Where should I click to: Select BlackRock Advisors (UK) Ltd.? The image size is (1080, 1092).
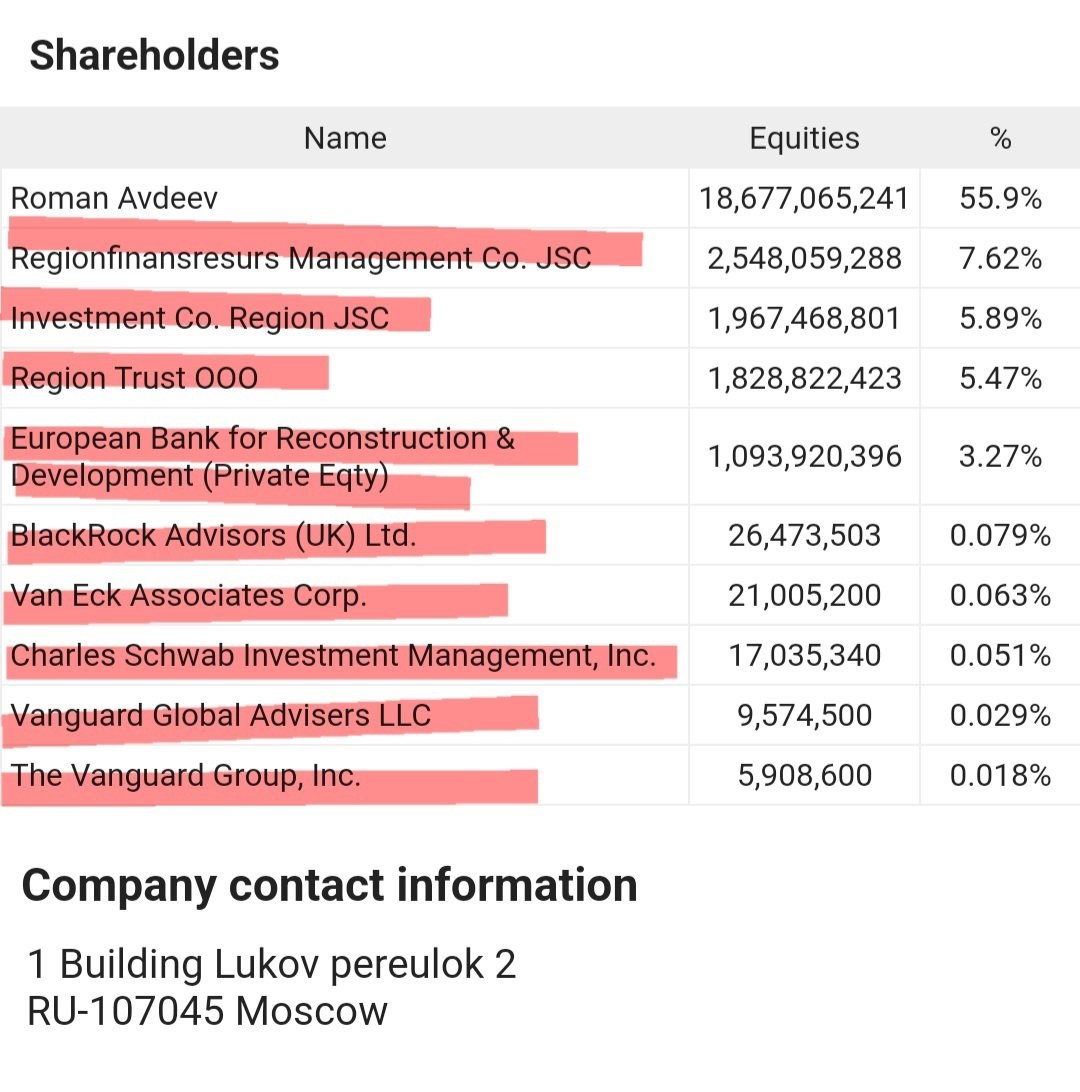(213, 536)
